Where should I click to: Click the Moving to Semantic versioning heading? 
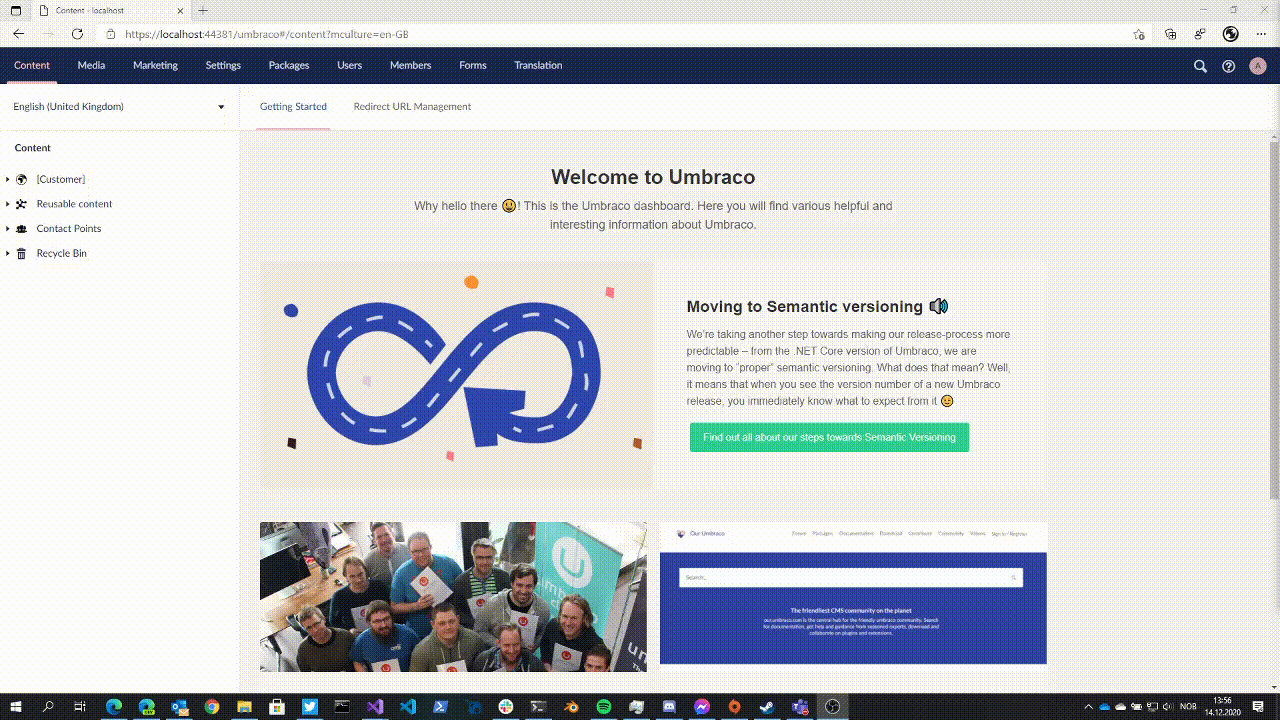(x=805, y=307)
